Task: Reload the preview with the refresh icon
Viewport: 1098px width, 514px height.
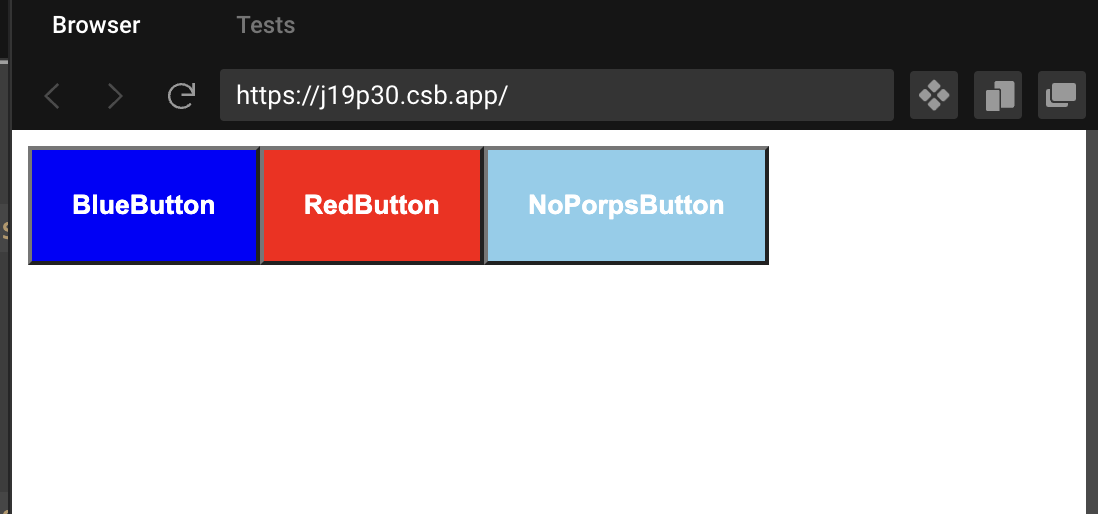Action: [181, 95]
